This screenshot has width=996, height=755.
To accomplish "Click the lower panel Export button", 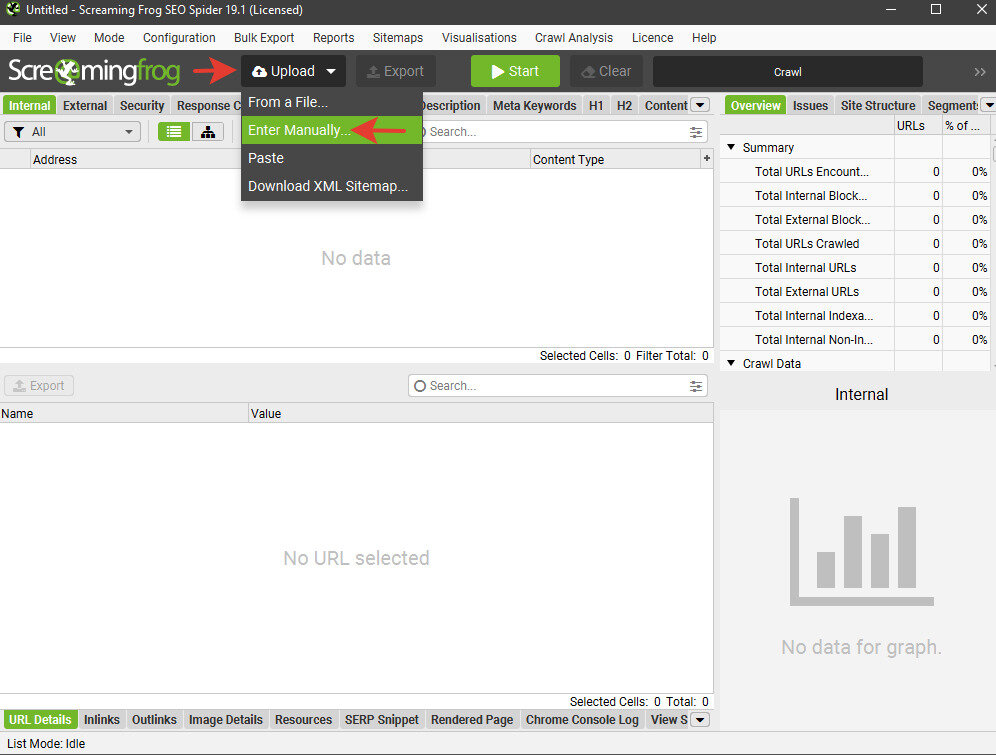I will point(39,385).
